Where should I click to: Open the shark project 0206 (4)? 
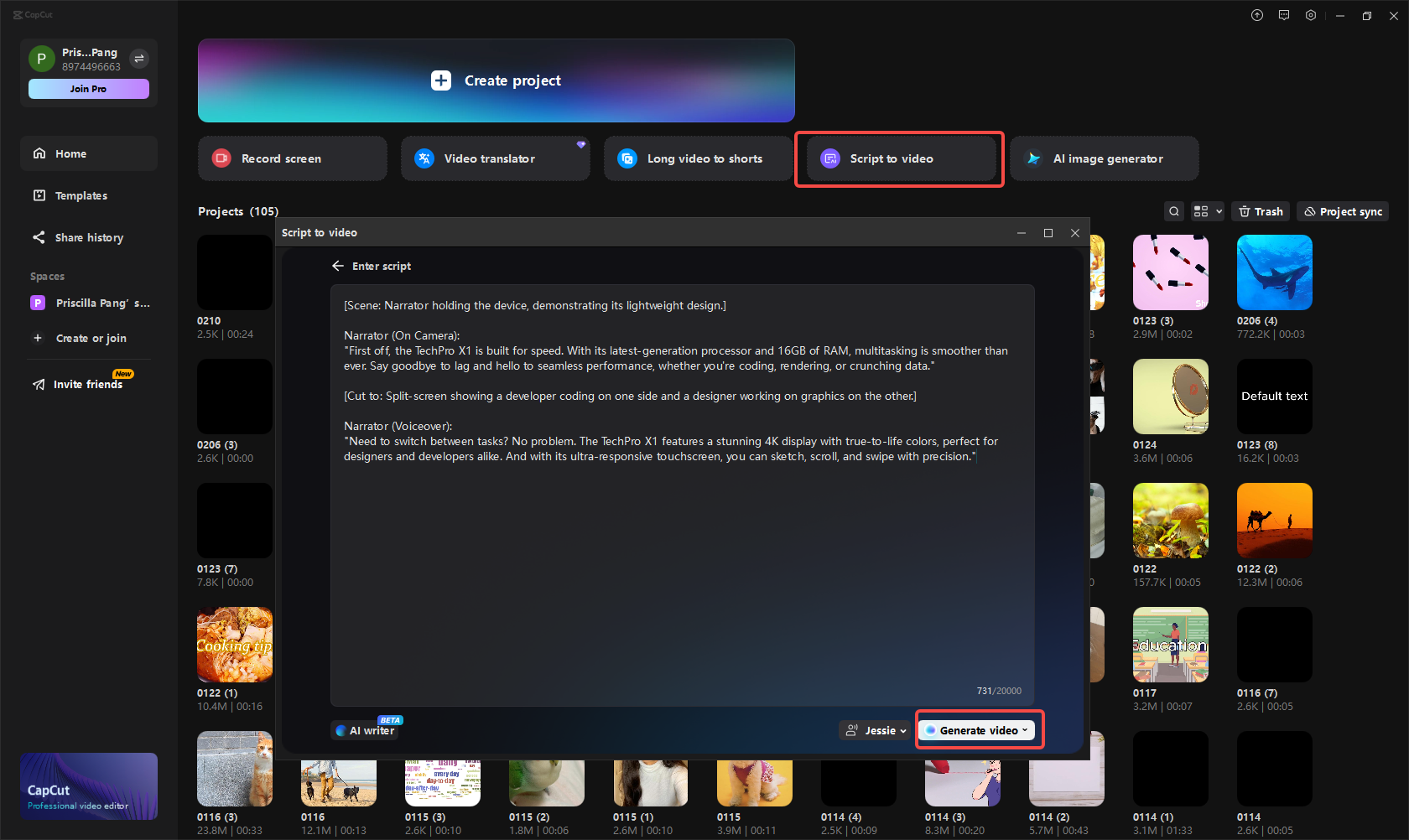tap(1275, 272)
